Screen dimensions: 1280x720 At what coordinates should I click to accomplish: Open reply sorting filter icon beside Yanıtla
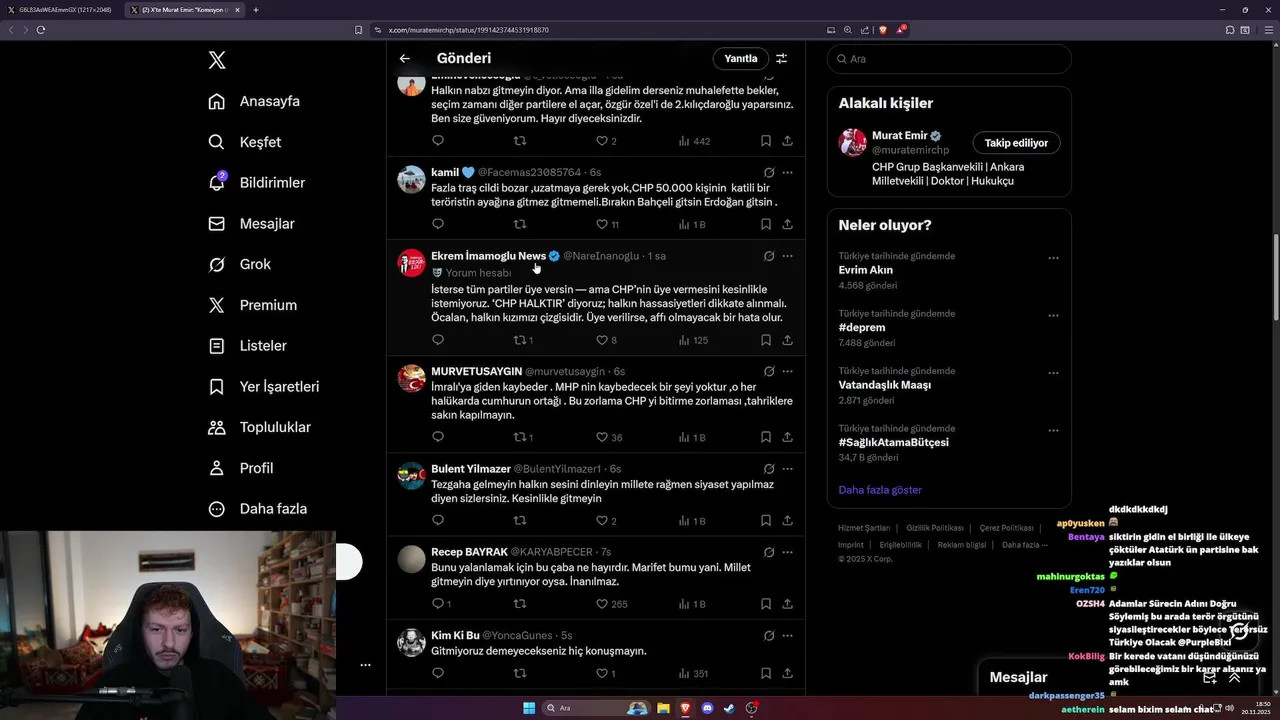(x=782, y=59)
